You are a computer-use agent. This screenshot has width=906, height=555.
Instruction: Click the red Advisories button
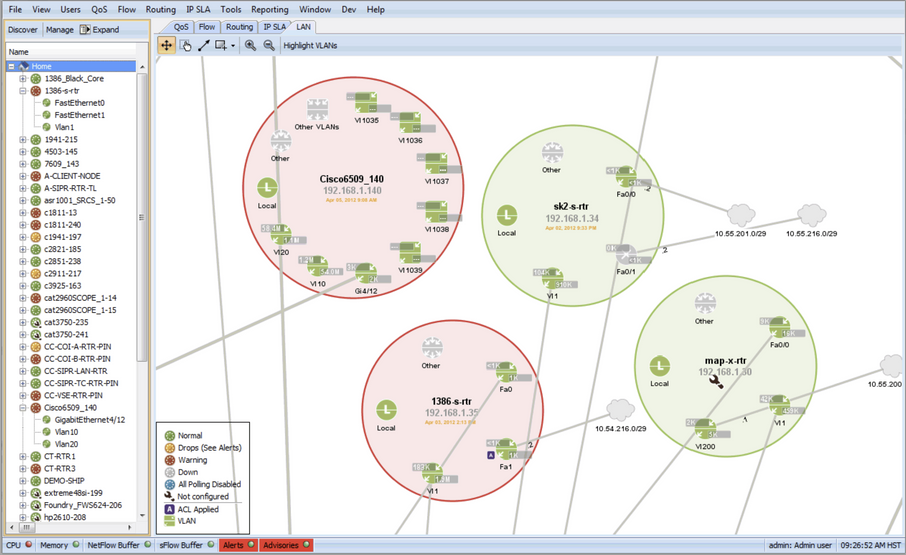point(287,545)
